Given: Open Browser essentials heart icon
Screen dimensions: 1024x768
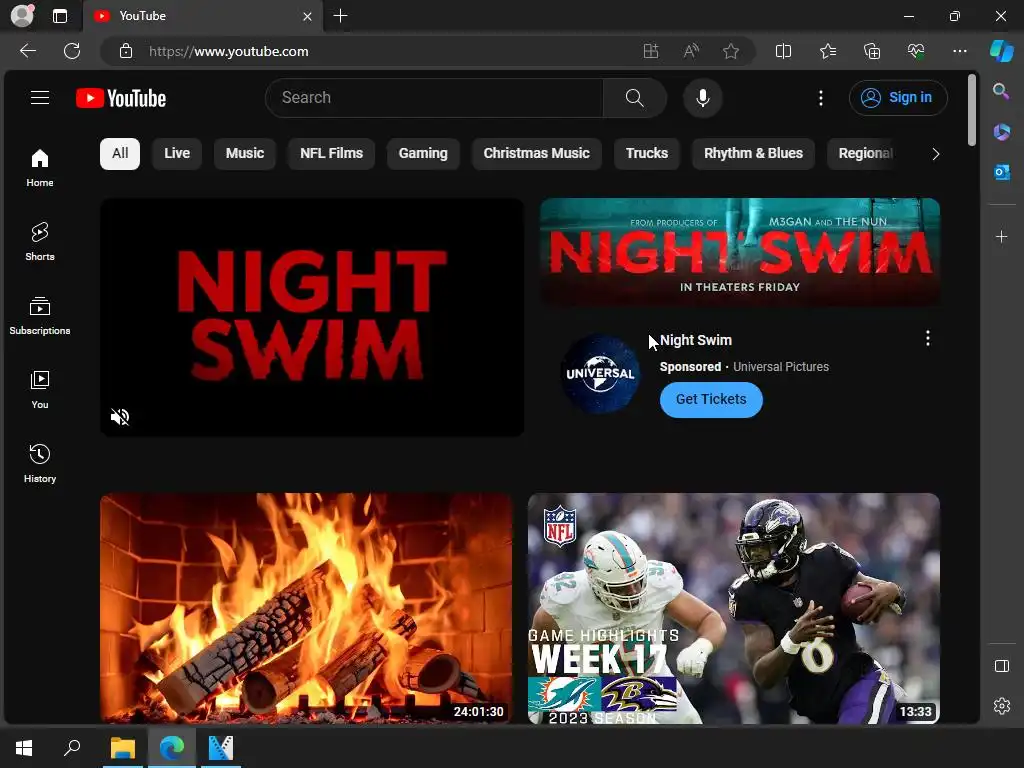Looking at the screenshot, I should tap(916, 51).
